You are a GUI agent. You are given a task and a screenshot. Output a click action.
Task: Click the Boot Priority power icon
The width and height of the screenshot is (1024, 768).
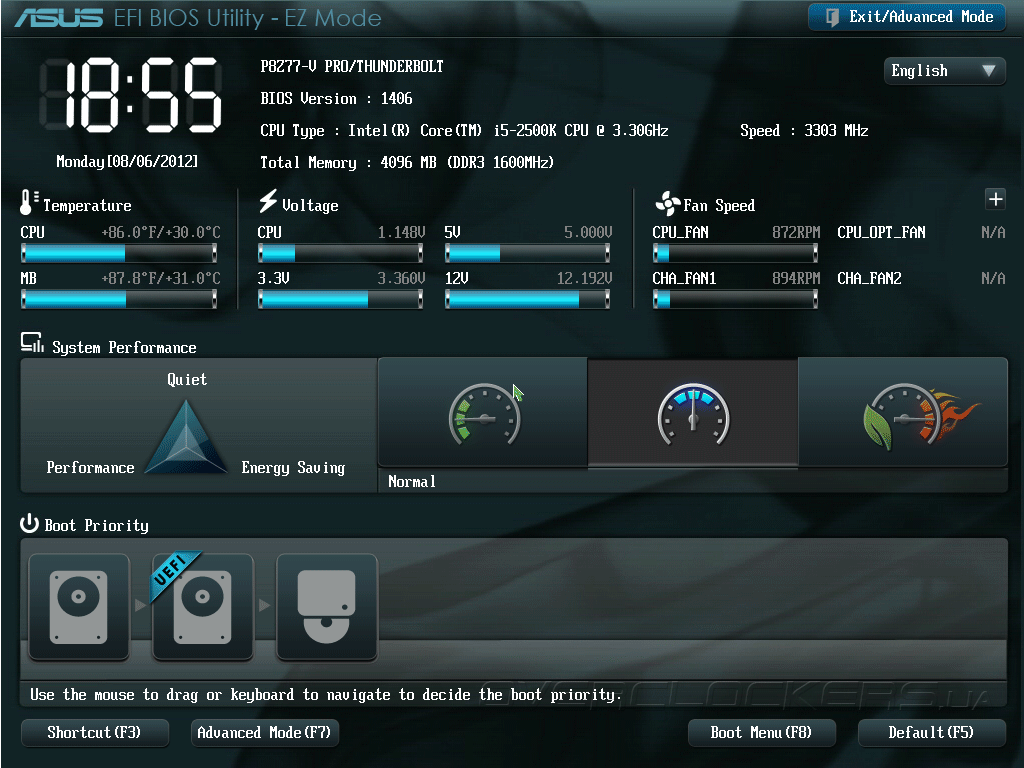(29, 524)
